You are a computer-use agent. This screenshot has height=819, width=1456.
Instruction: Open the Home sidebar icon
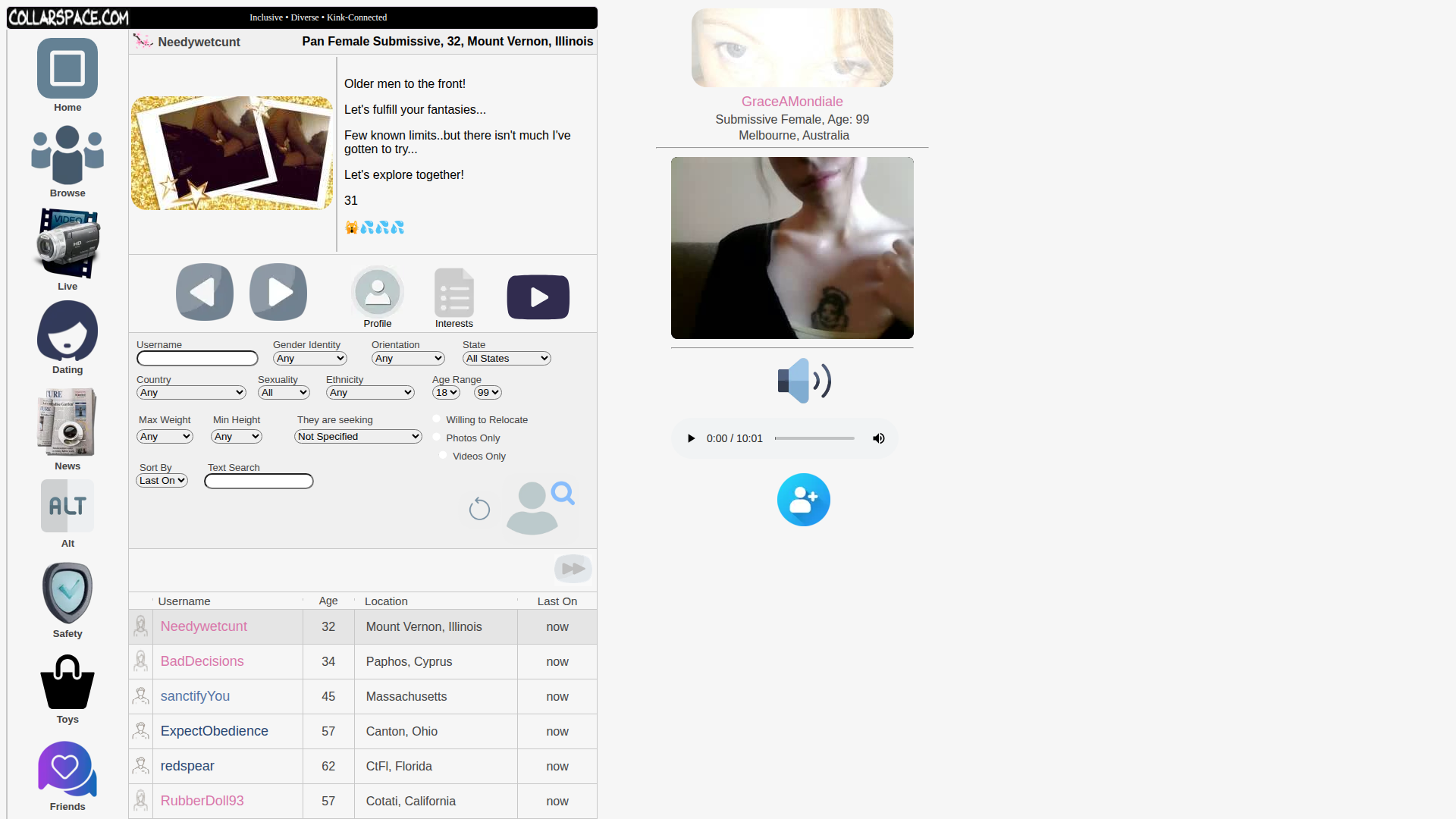67,68
